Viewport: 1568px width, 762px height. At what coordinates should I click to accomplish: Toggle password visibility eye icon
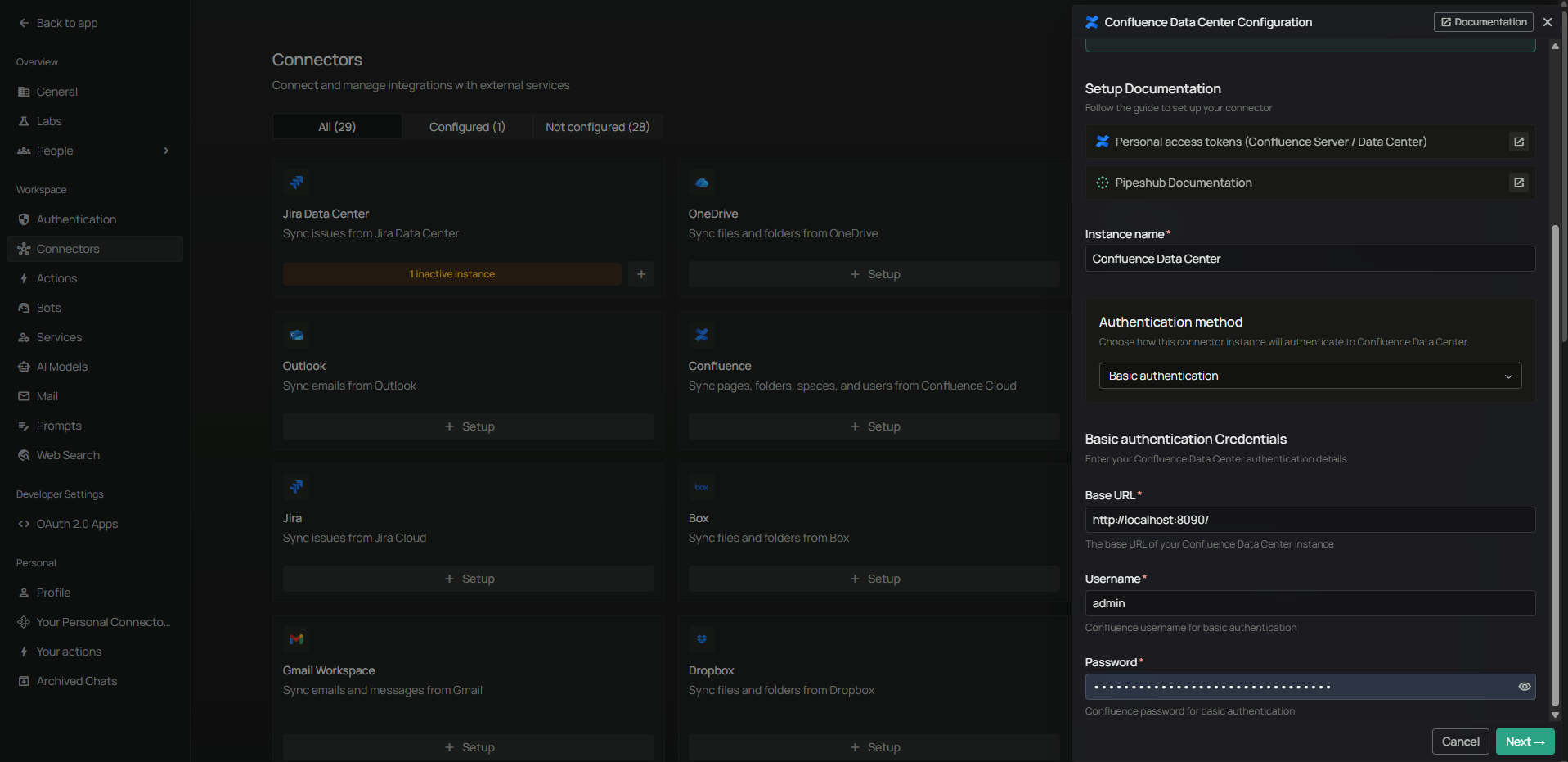point(1525,687)
